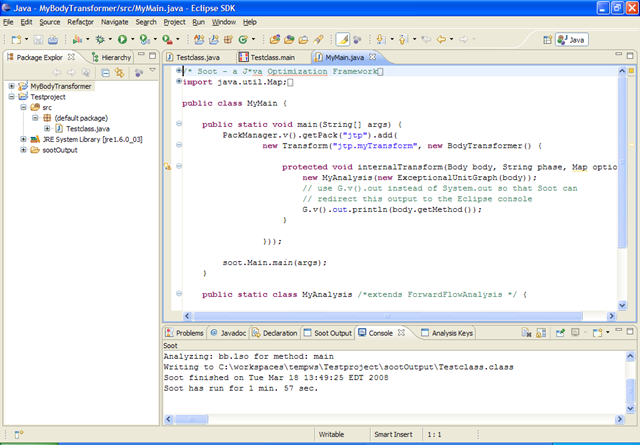Collapse the (default package) node
The width and height of the screenshot is (640, 445).
coord(35,118)
